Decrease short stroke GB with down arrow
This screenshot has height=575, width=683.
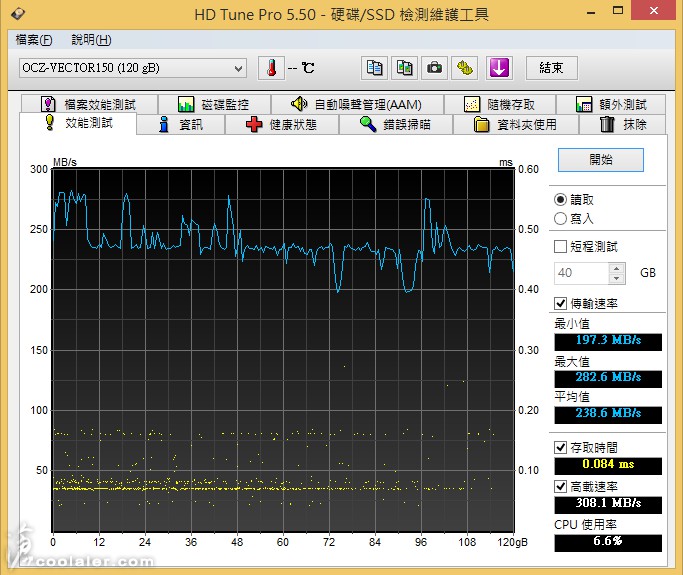click(617, 278)
